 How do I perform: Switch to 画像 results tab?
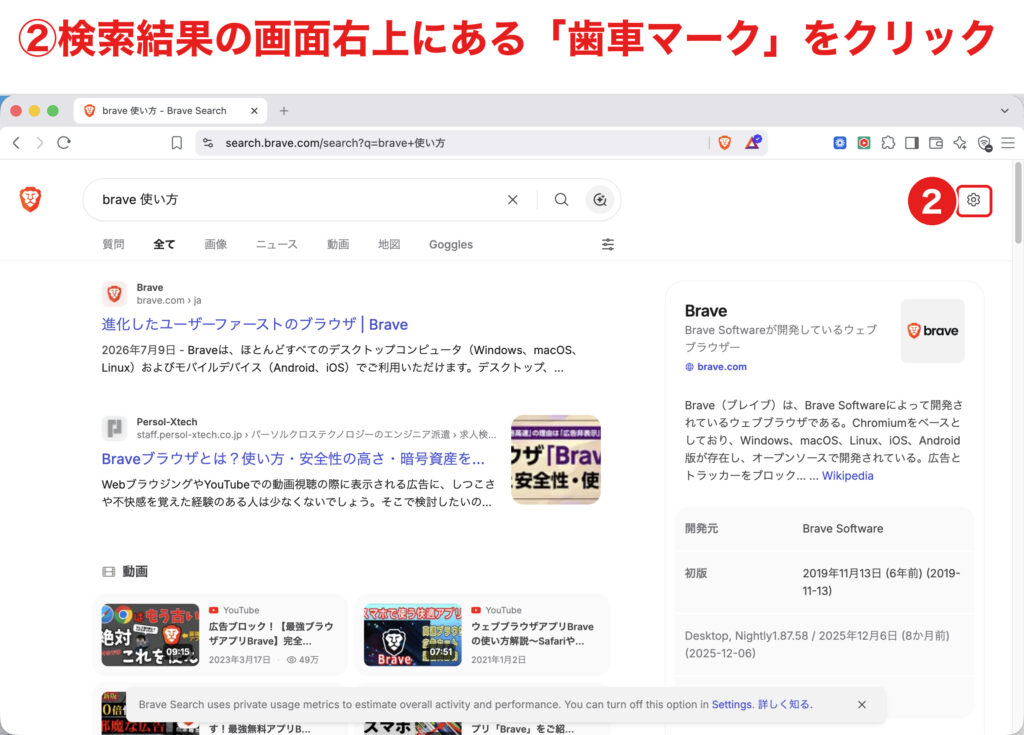216,244
